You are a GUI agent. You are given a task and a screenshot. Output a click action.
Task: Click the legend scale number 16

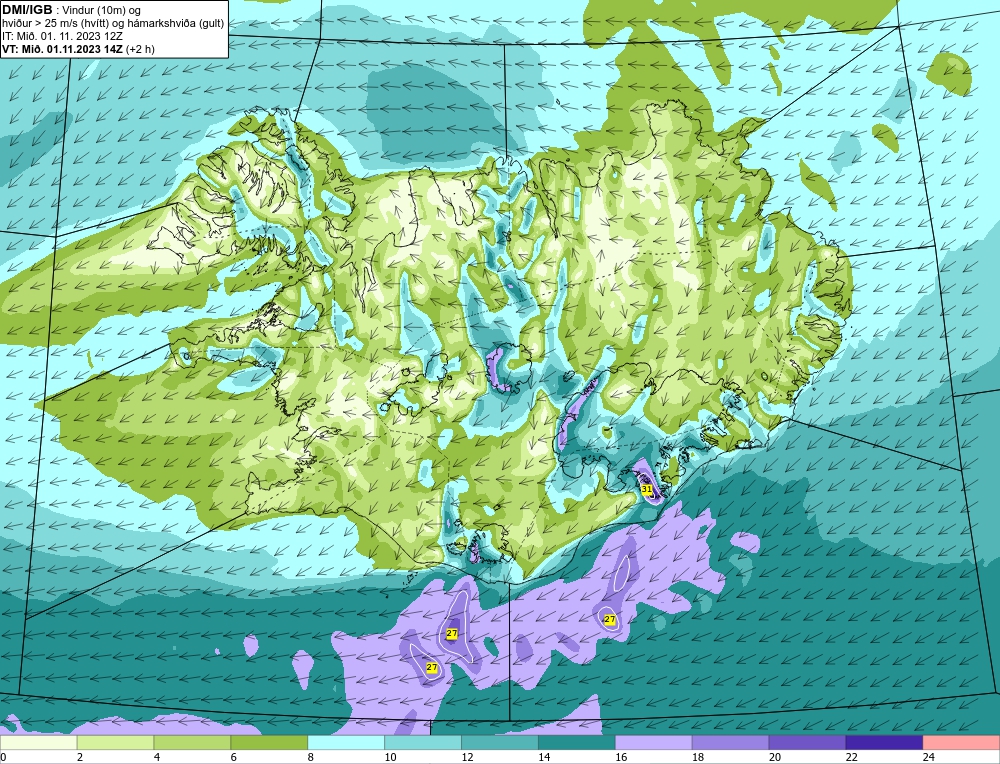click(x=621, y=757)
